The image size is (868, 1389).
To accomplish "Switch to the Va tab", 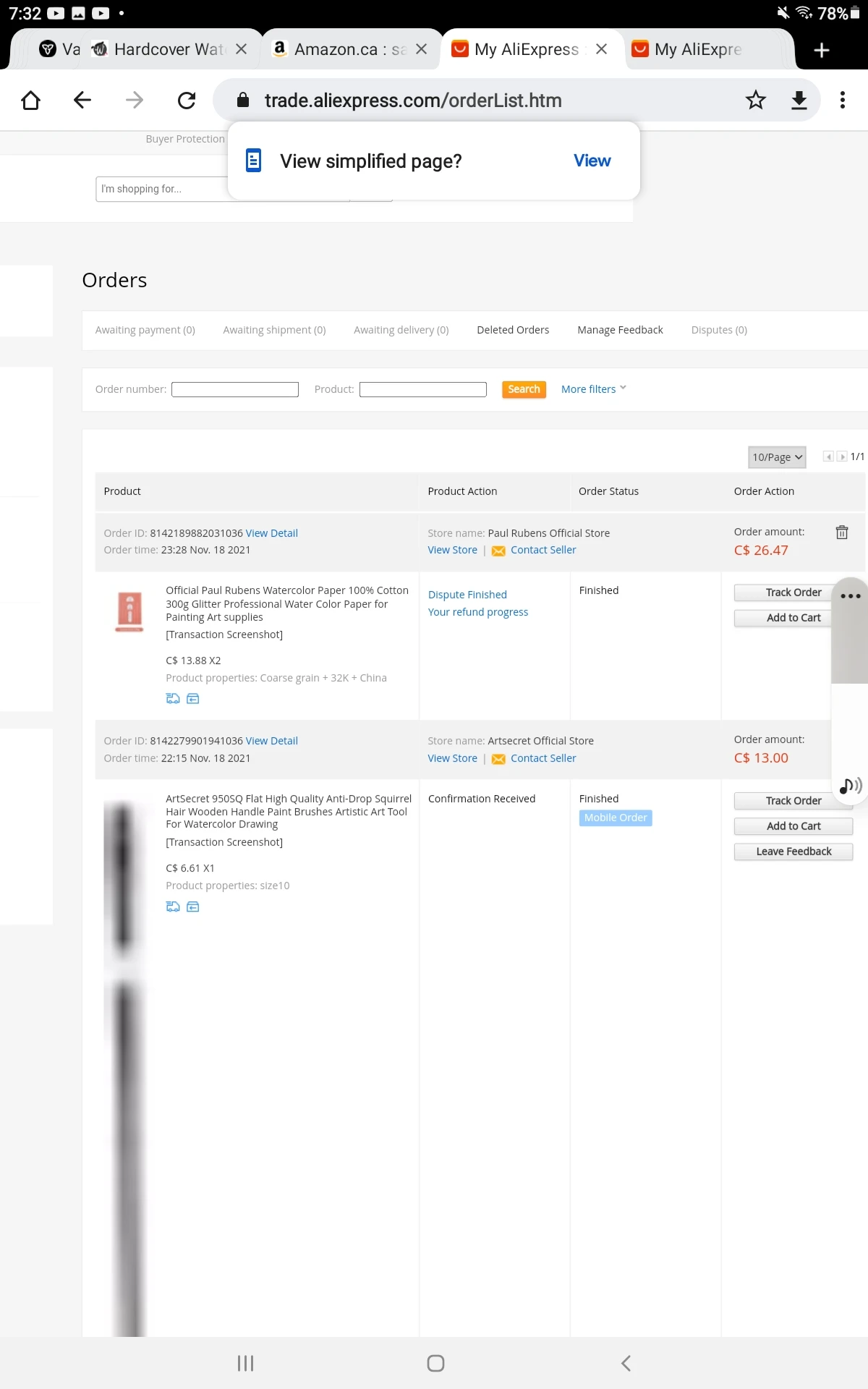I will point(59,49).
